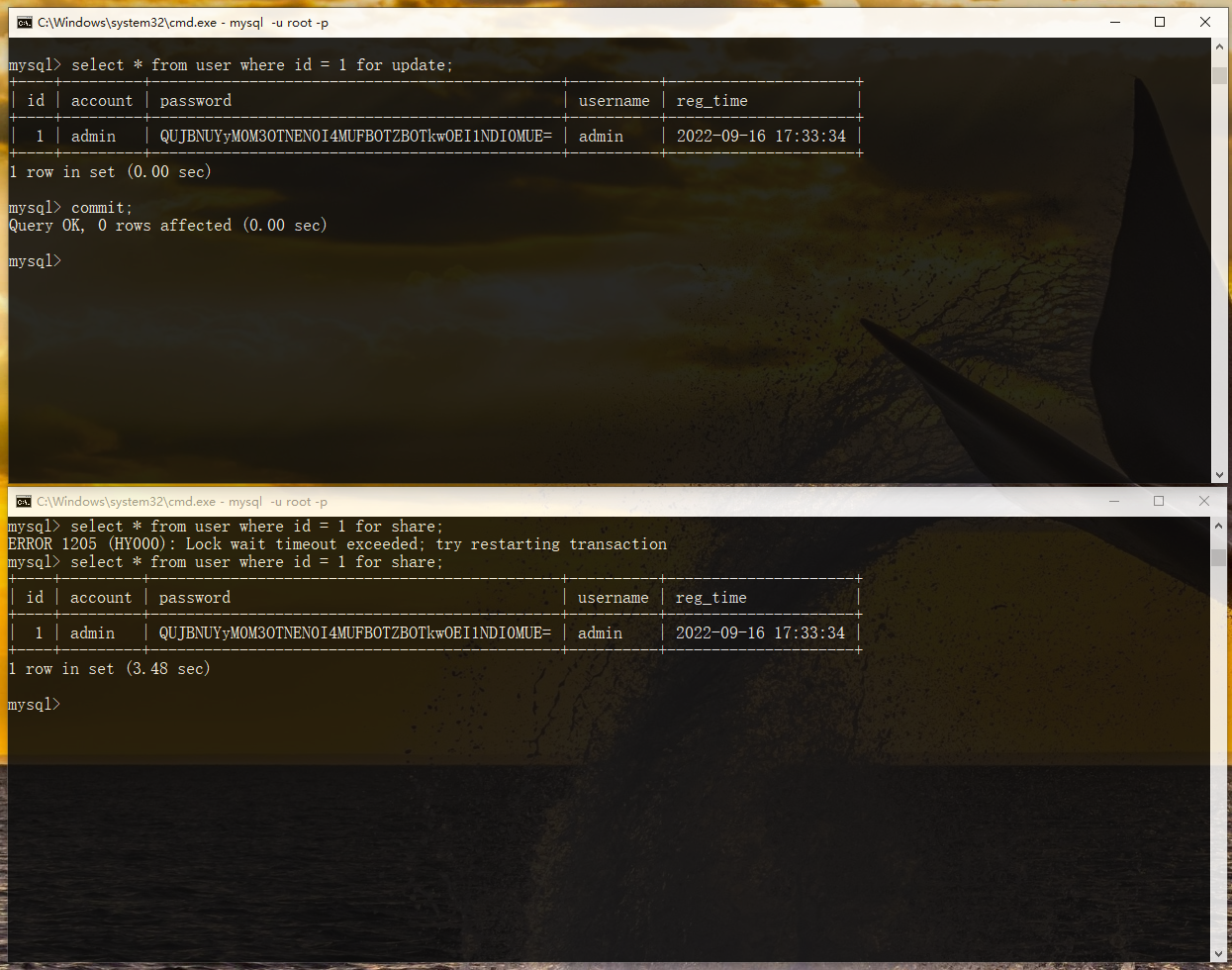Minimize the window containing the commit query
The image size is (1232, 970).
pos(1115,22)
